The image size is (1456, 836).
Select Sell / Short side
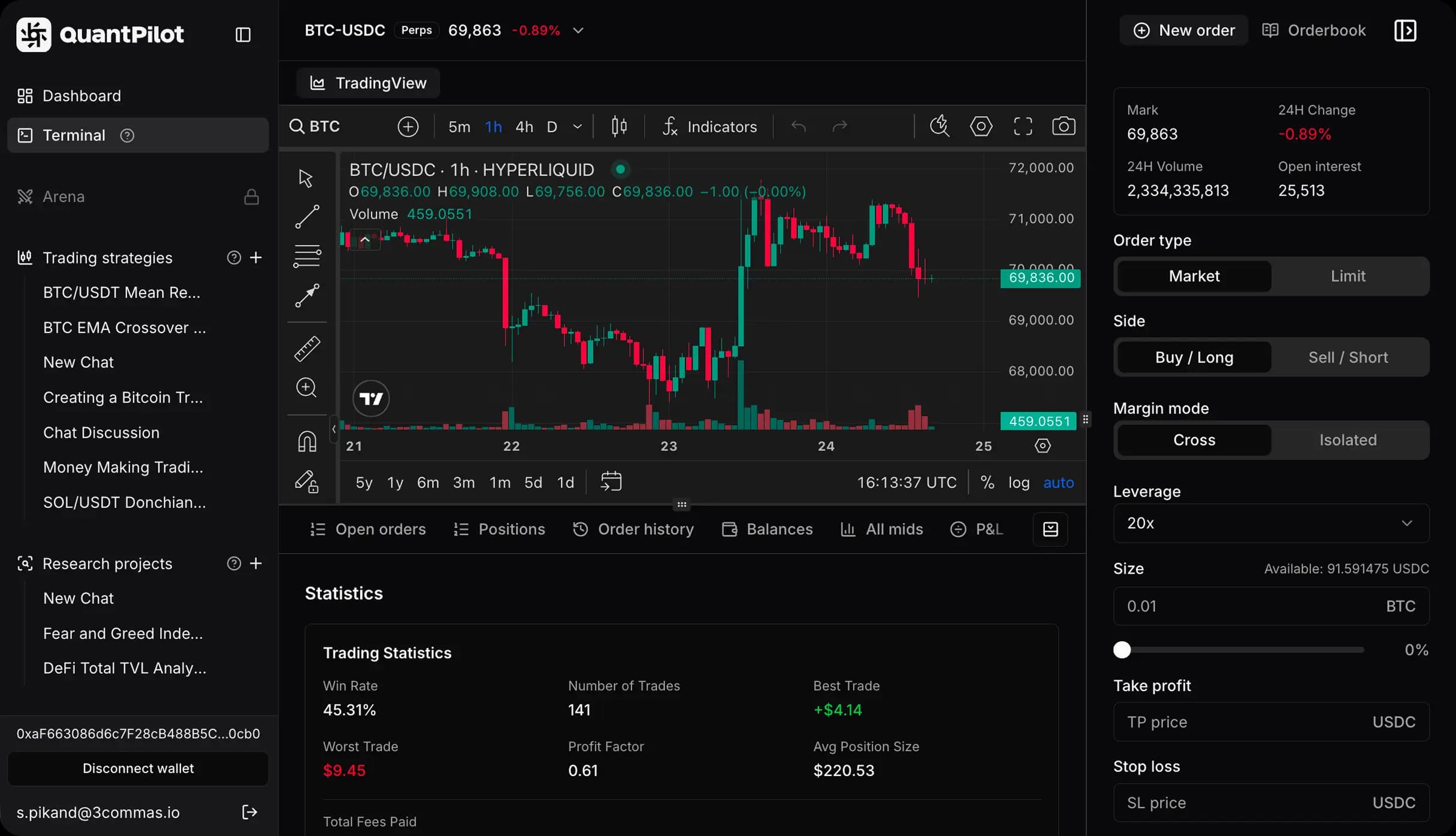1348,358
